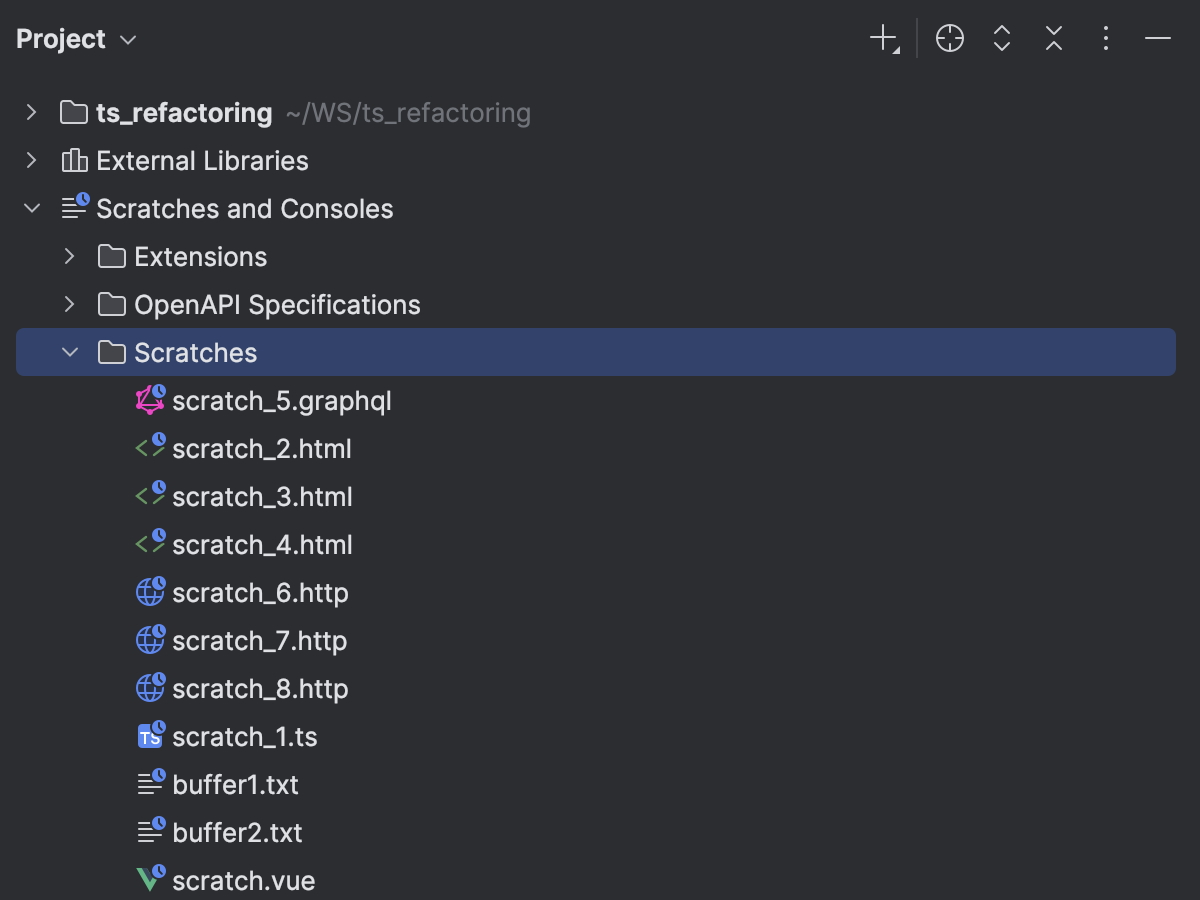The height and width of the screenshot is (900, 1200).
Task: Expand the OpenAPI Specifications folder
Action: (69, 305)
